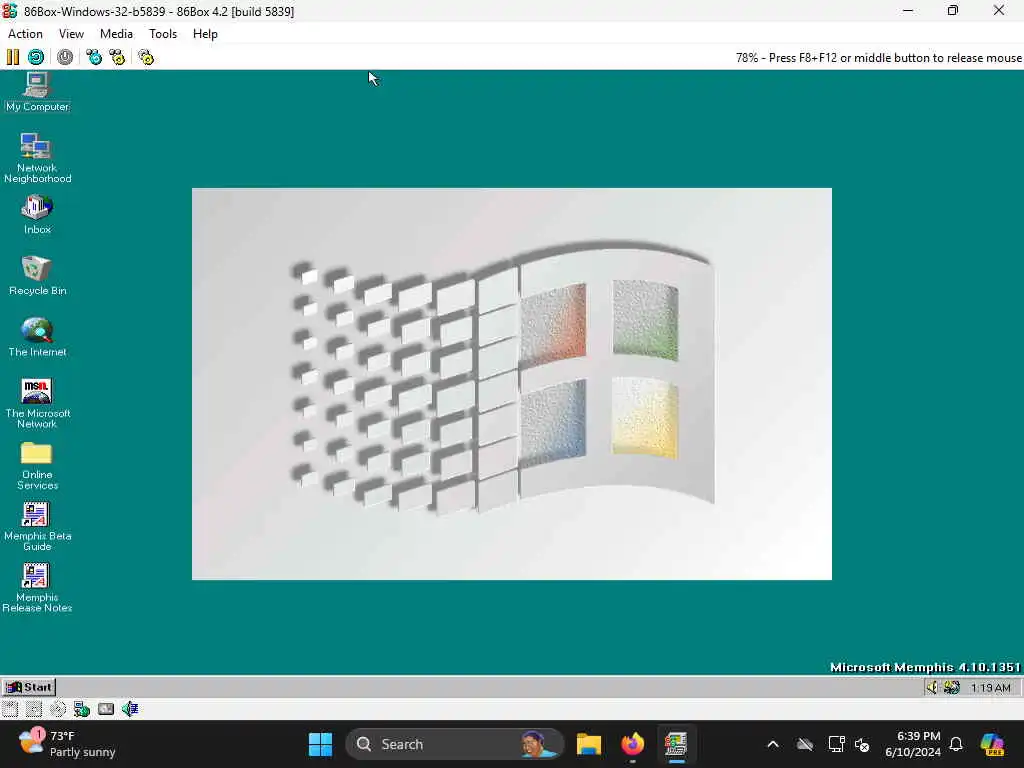The width and height of the screenshot is (1024, 768).
Task: Click the Memphis Start button
Action: 29,687
